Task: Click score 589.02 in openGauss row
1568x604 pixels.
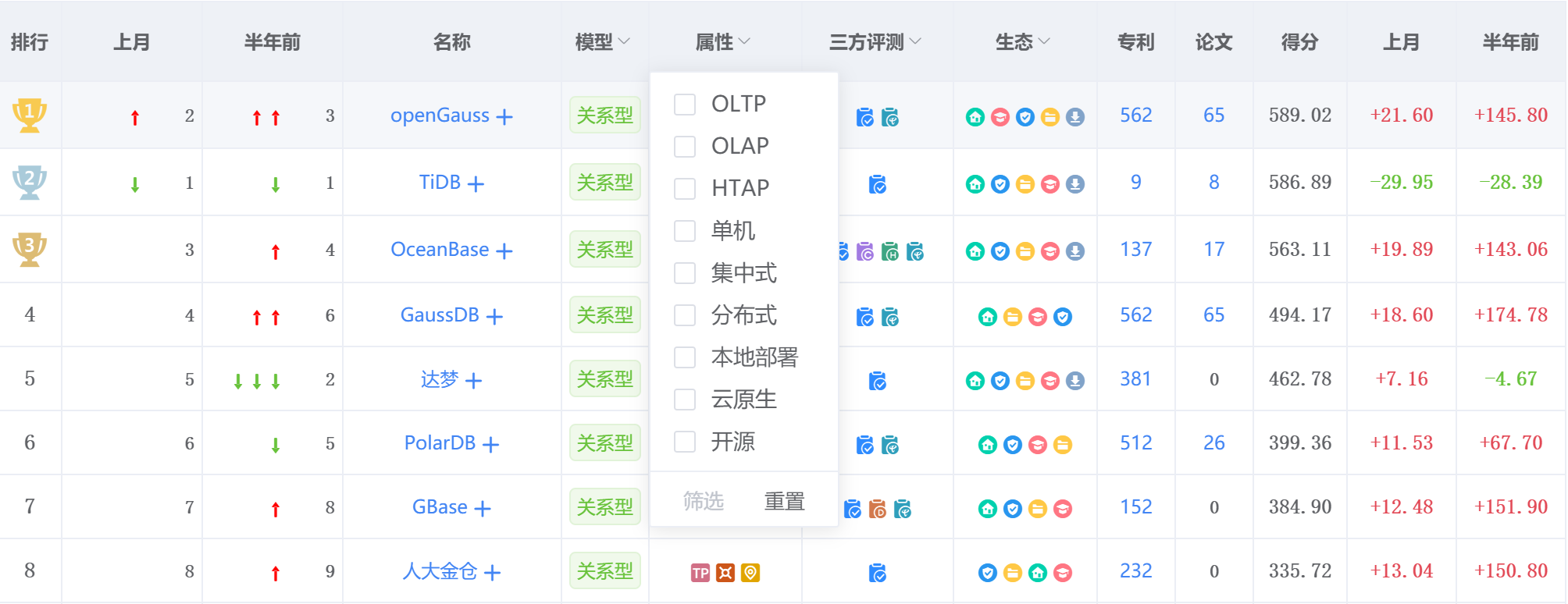Action: [x=1300, y=115]
